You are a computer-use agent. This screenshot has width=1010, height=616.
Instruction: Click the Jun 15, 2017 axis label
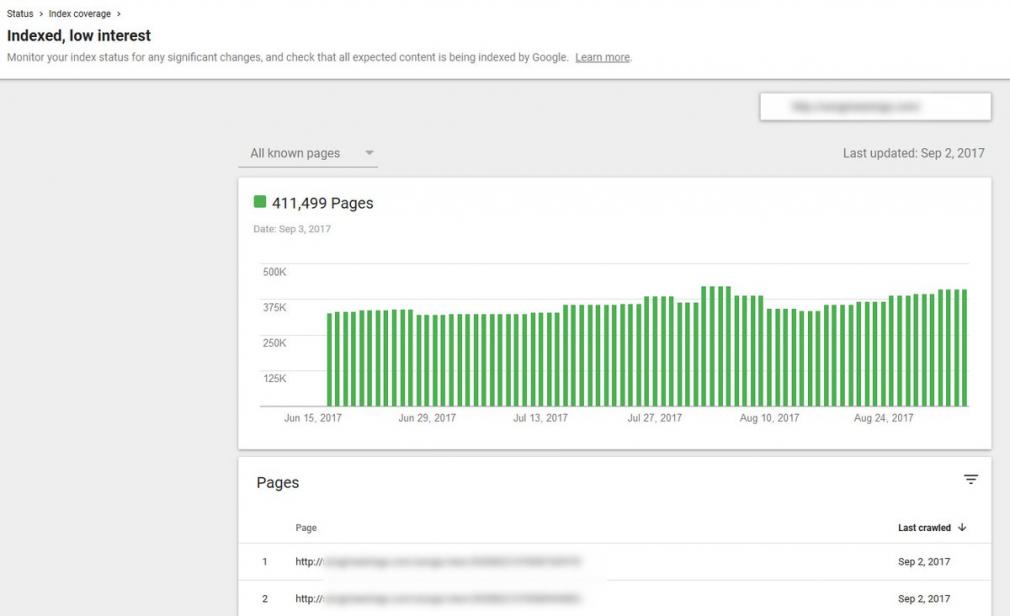(x=312, y=418)
